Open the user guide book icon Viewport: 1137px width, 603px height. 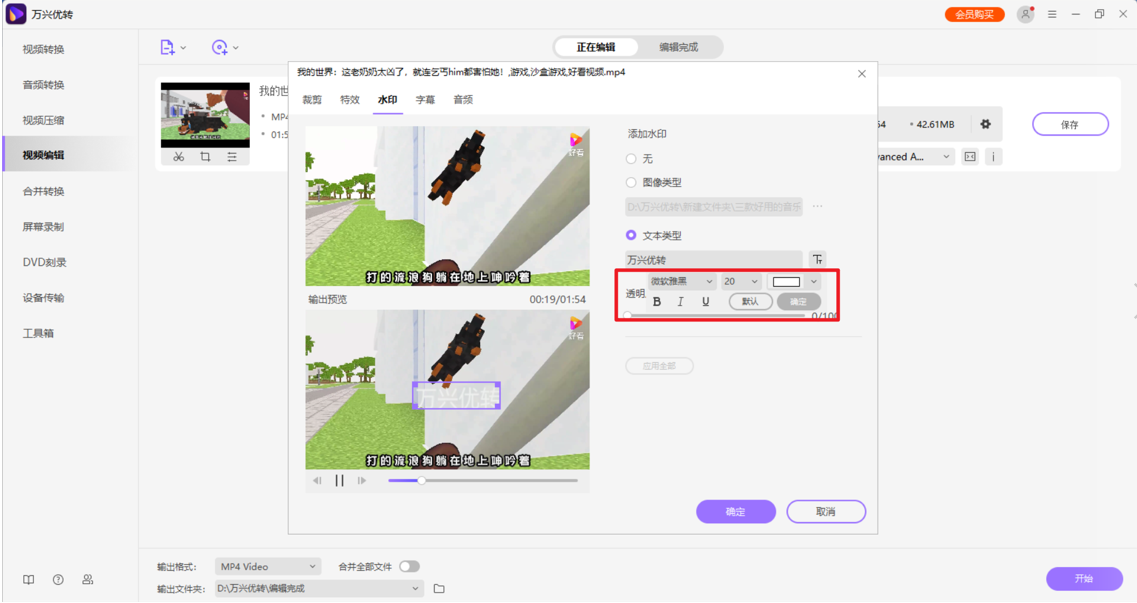(x=28, y=579)
